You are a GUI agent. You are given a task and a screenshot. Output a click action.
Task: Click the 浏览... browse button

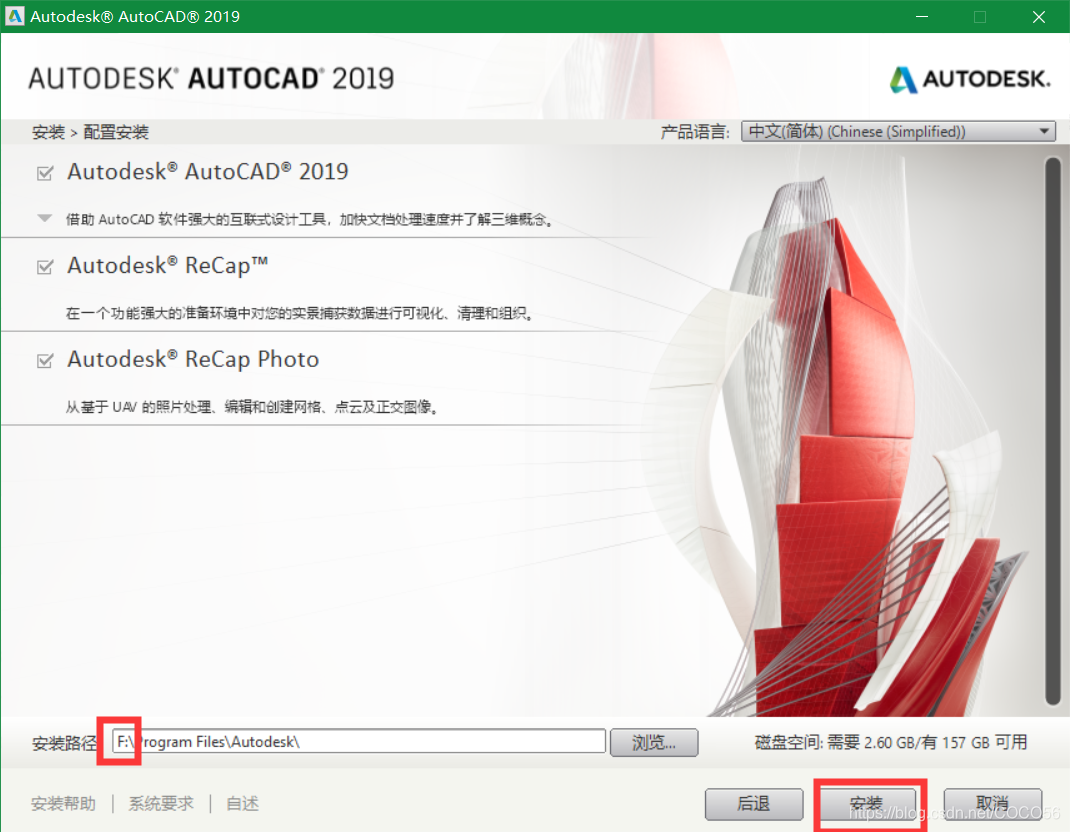pos(654,742)
